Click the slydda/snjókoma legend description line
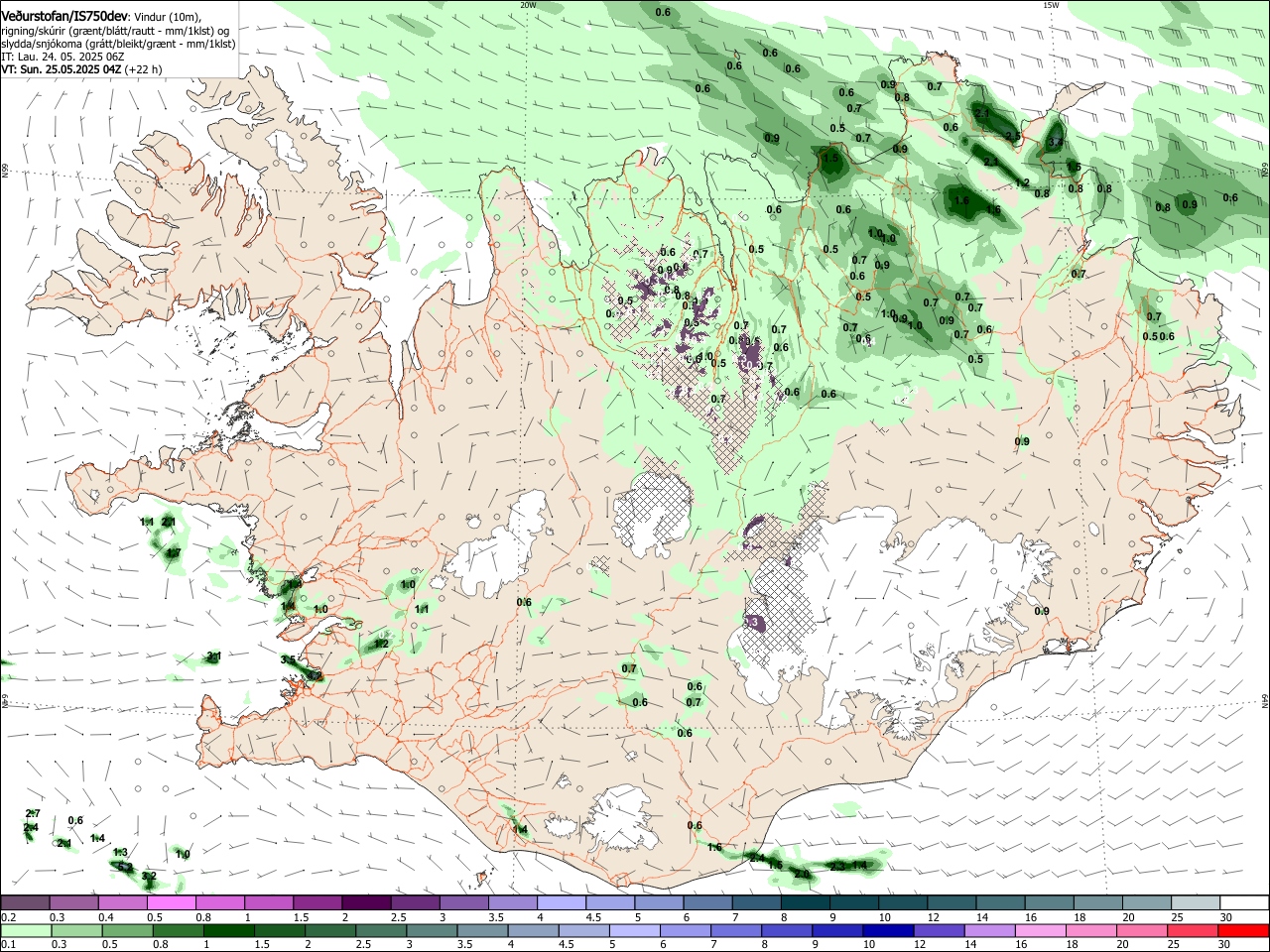This screenshot has height=952, width=1270. tap(118, 44)
